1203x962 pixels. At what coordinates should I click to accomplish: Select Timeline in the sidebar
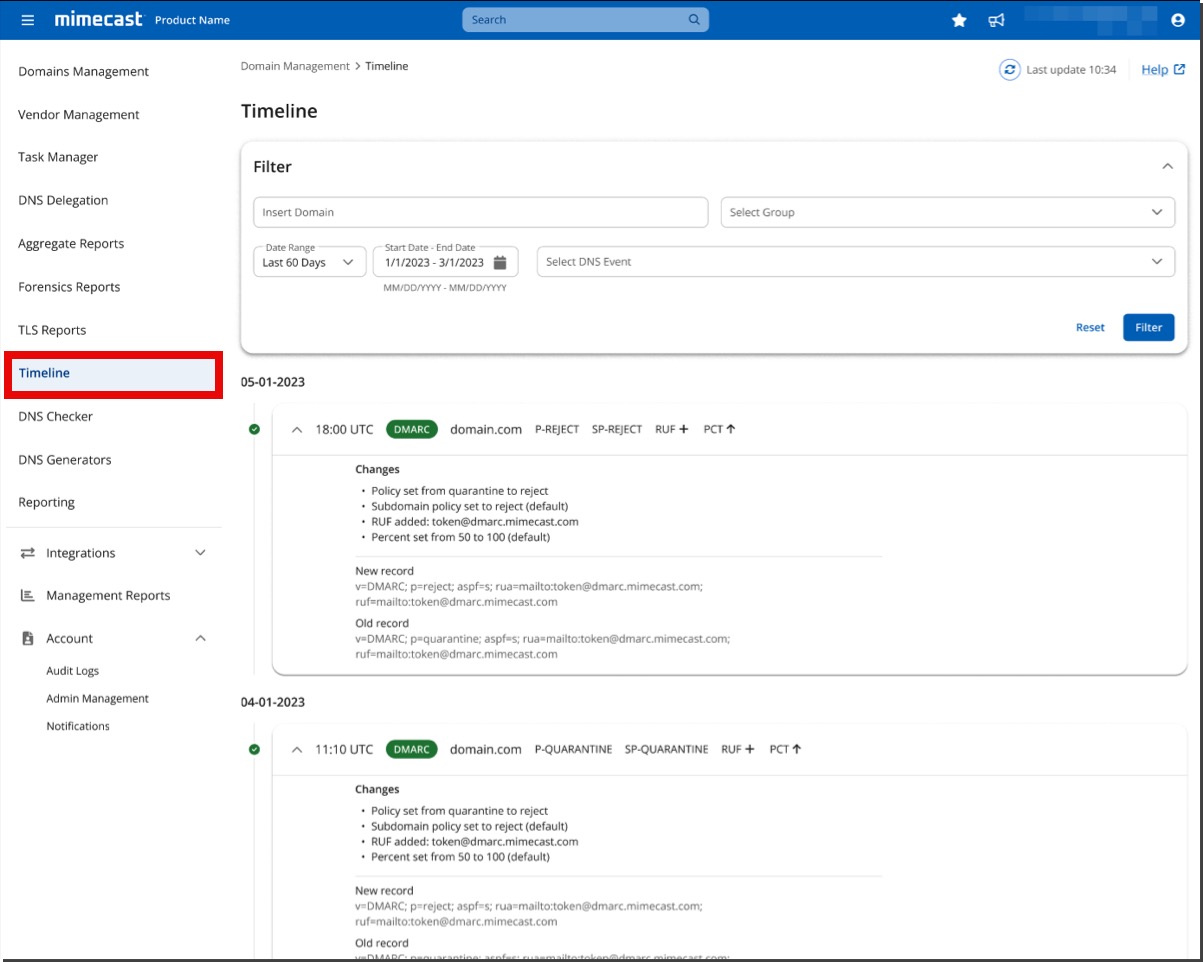(x=113, y=373)
